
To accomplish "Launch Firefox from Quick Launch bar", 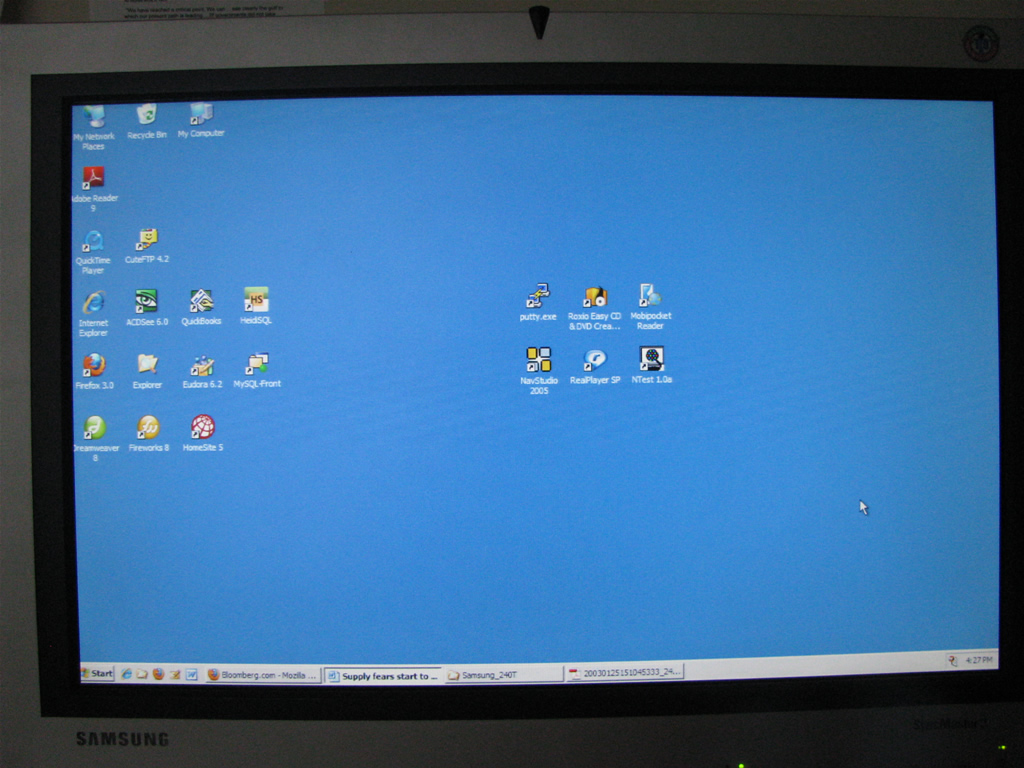I will click(x=158, y=674).
